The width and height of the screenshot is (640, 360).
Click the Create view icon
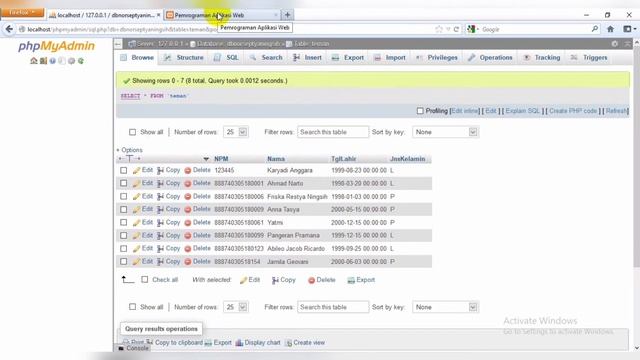click(x=289, y=343)
